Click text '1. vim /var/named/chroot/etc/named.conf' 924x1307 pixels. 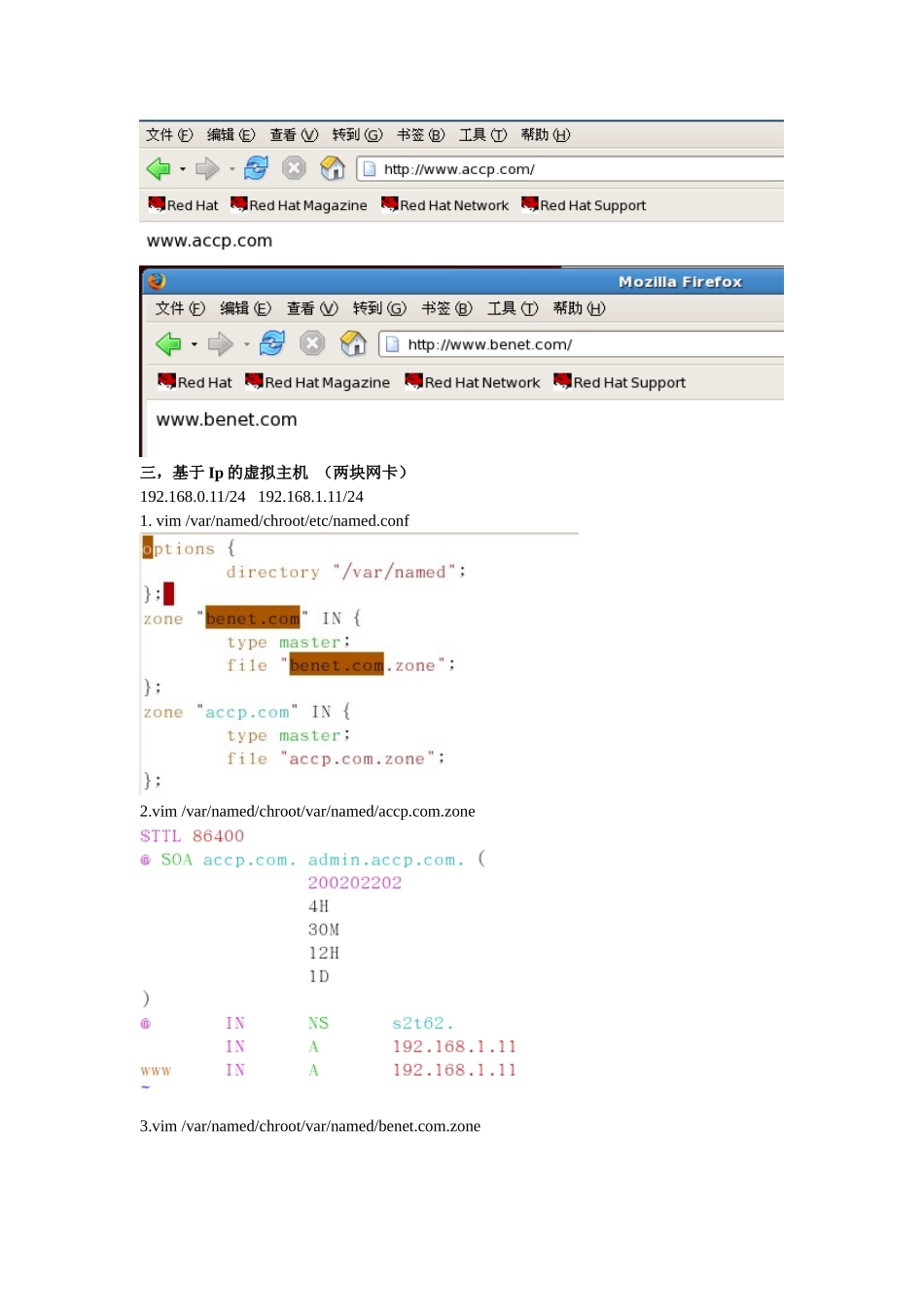(x=274, y=521)
